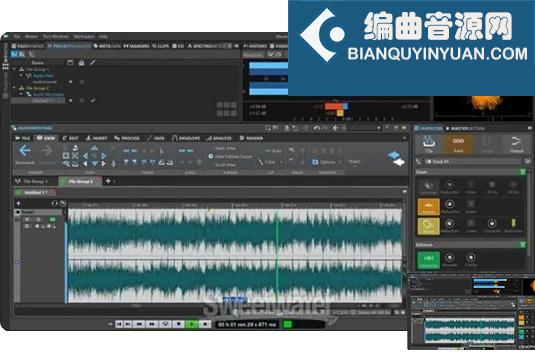Open the Fade ribbon tab
535x363 pixels.
click(156, 138)
